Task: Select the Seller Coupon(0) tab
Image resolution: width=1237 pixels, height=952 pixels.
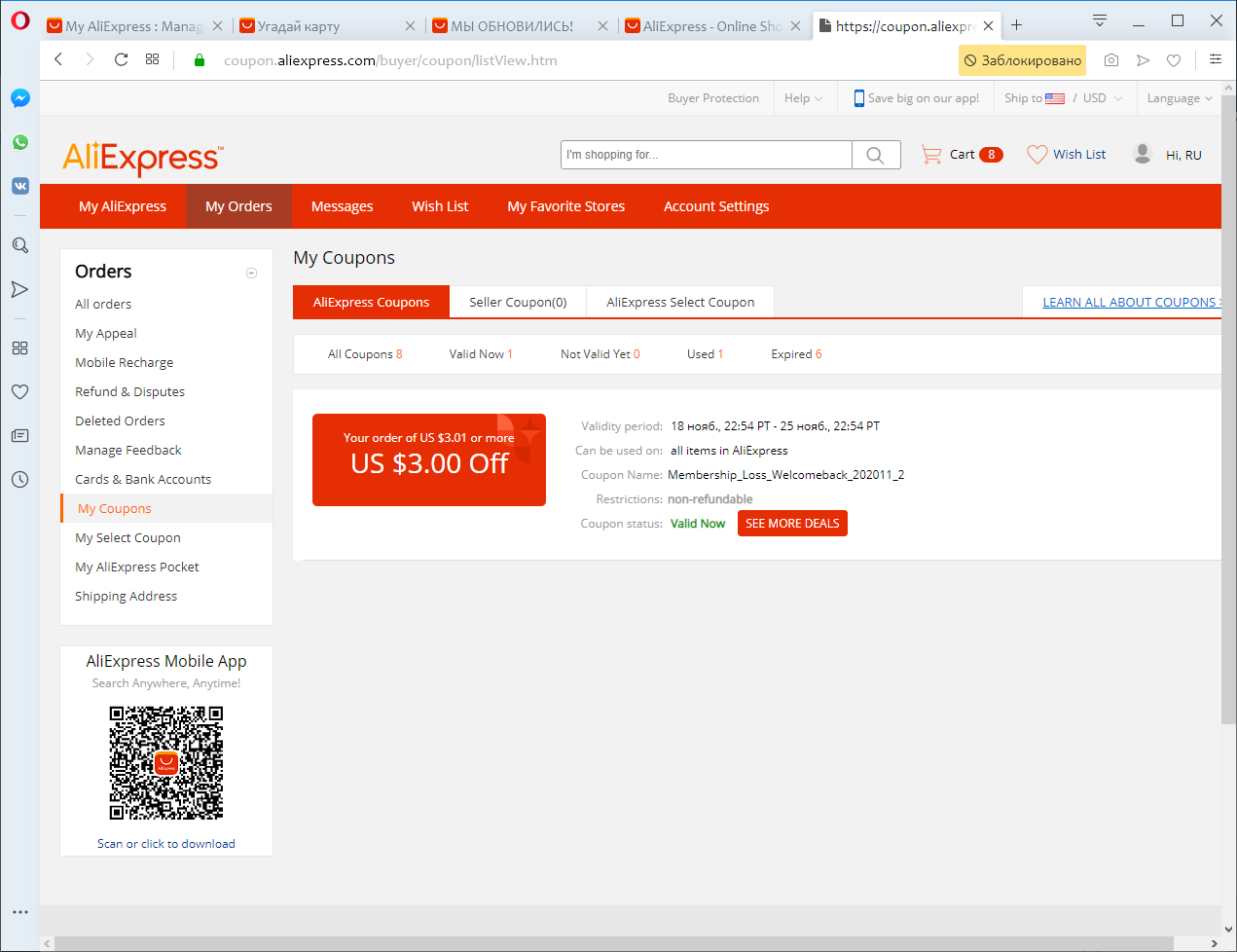Action: point(518,302)
